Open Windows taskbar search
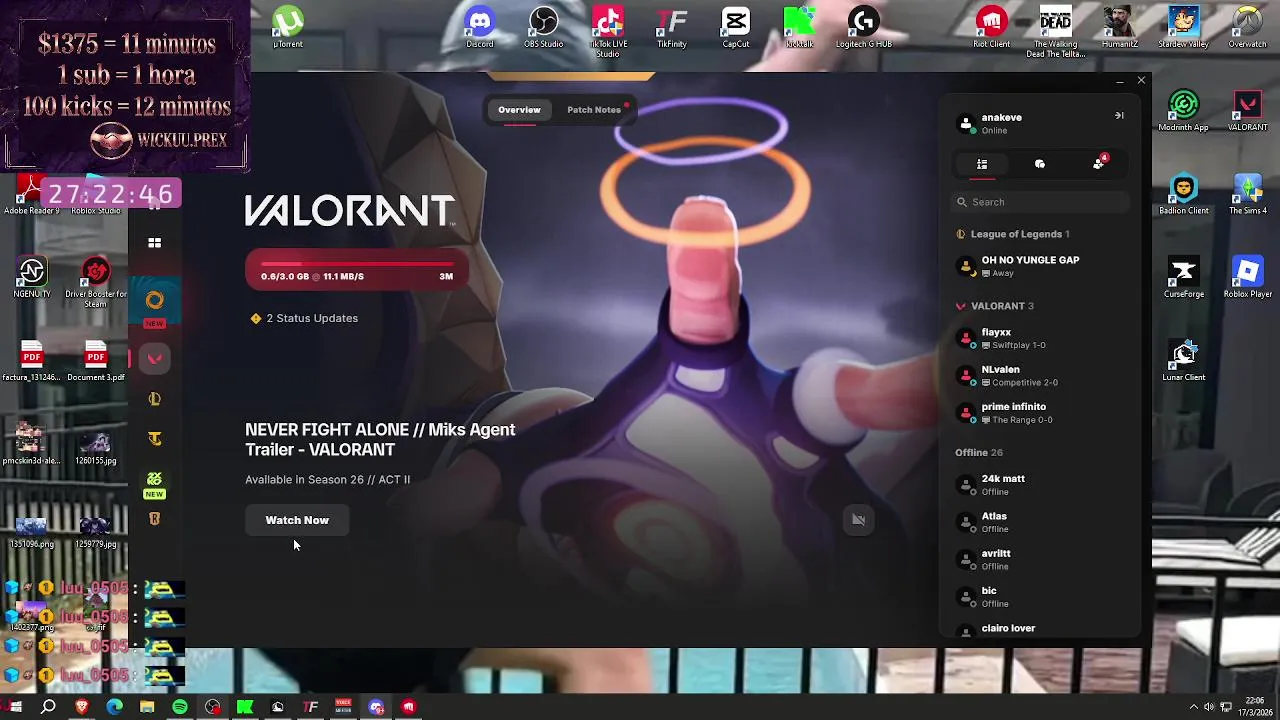The image size is (1280, 720). 48,707
